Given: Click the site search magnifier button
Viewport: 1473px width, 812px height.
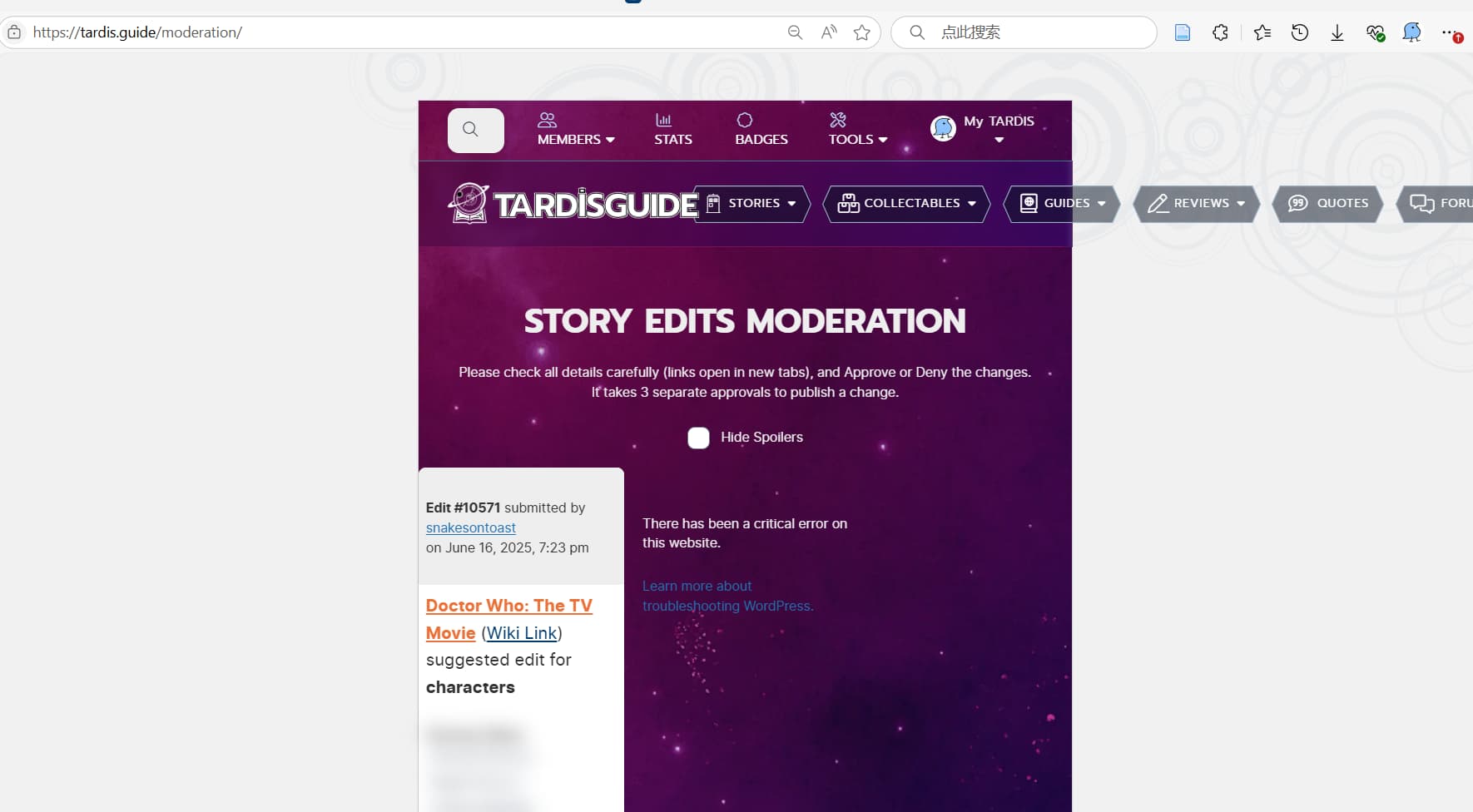Looking at the screenshot, I should click(475, 131).
